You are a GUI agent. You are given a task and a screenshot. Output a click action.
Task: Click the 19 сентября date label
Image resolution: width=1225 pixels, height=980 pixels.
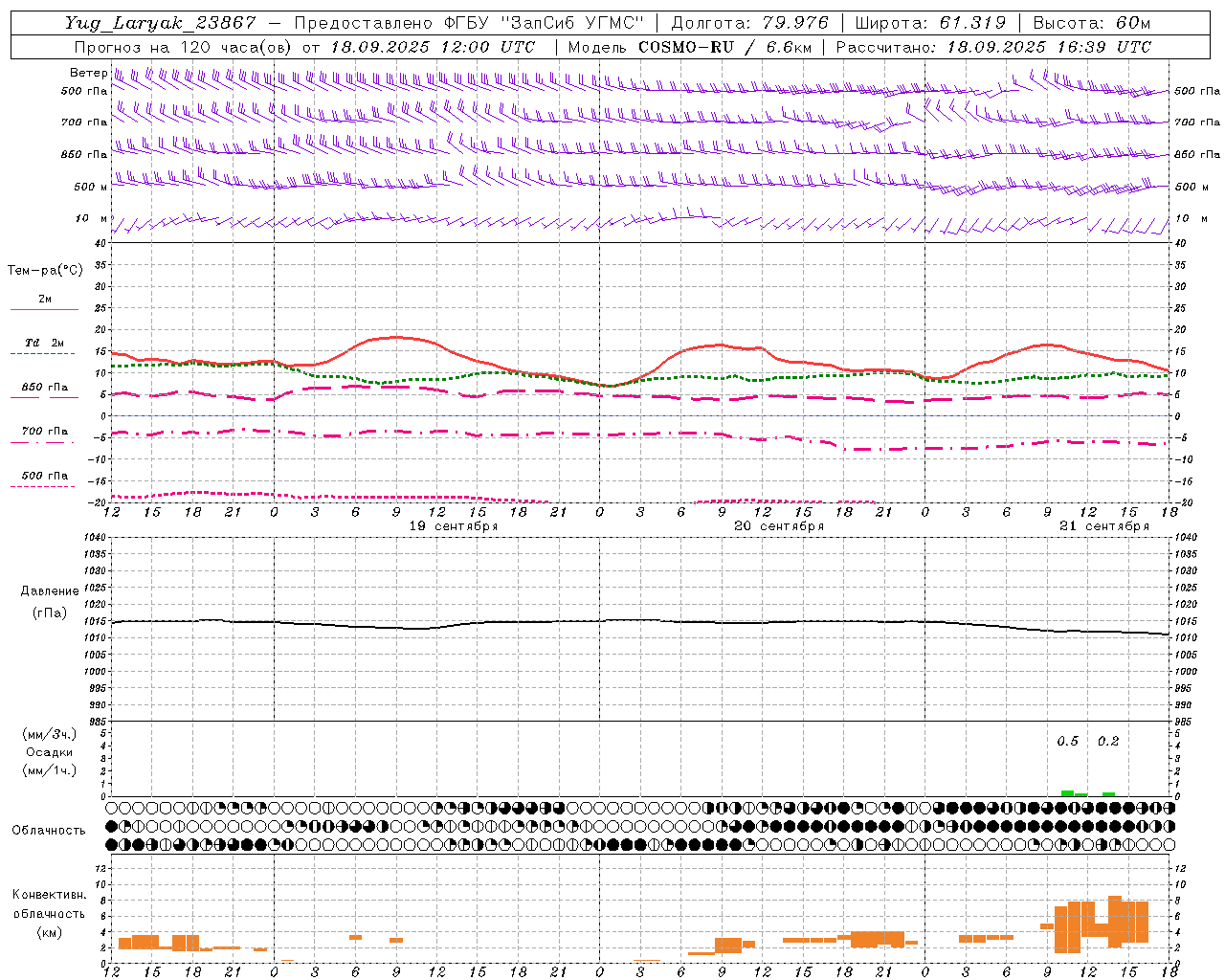(454, 526)
